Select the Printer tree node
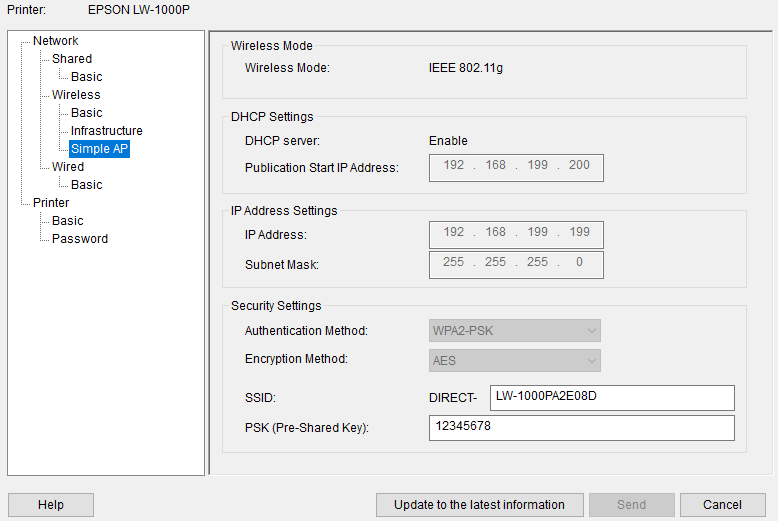Image resolution: width=778 pixels, height=521 pixels. click(51, 202)
